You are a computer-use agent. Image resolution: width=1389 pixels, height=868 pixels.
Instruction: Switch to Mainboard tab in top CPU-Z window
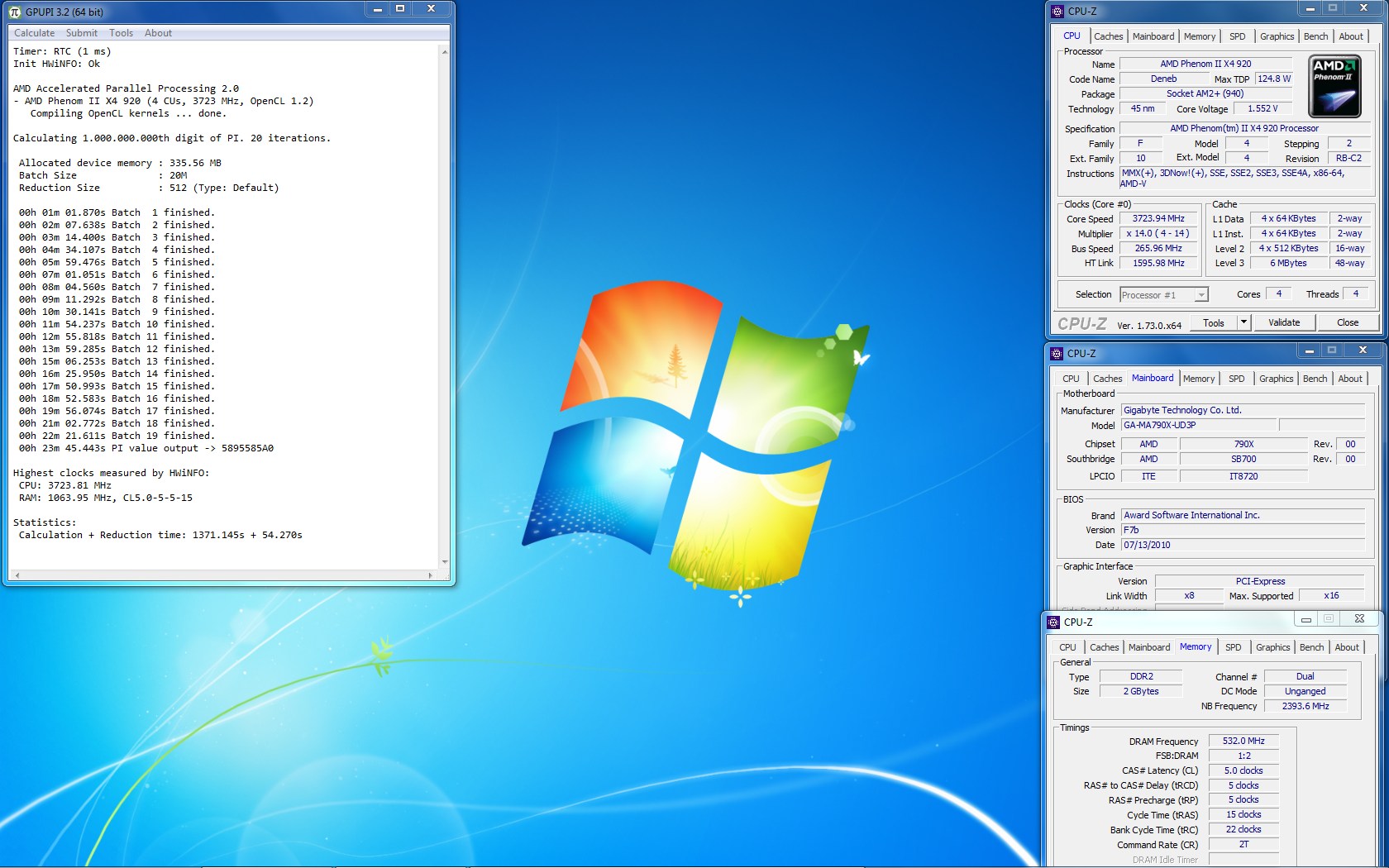pyautogui.click(x=1153, y=36)
